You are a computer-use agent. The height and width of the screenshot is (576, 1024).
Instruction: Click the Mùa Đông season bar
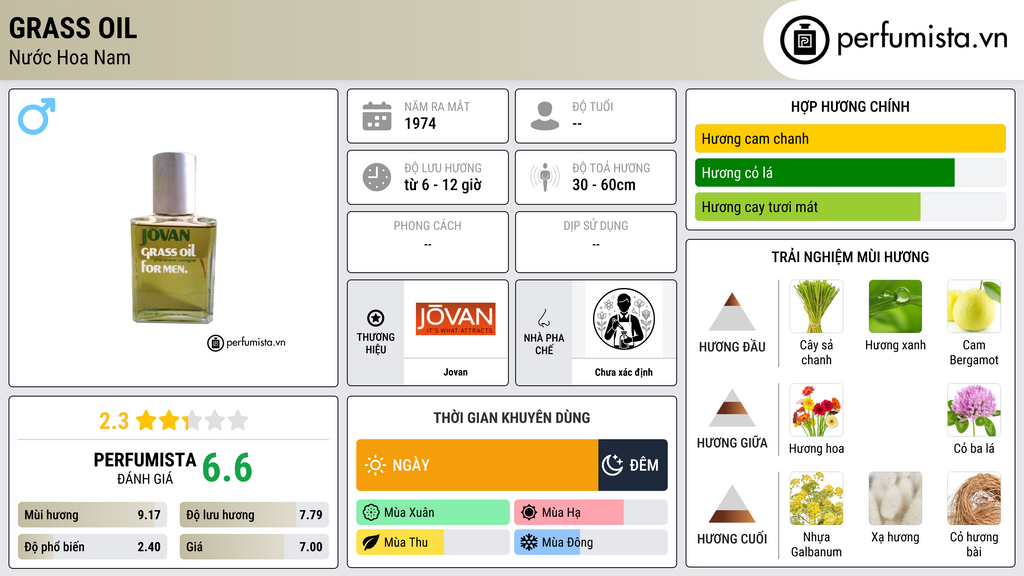click(x=591, y=542)
